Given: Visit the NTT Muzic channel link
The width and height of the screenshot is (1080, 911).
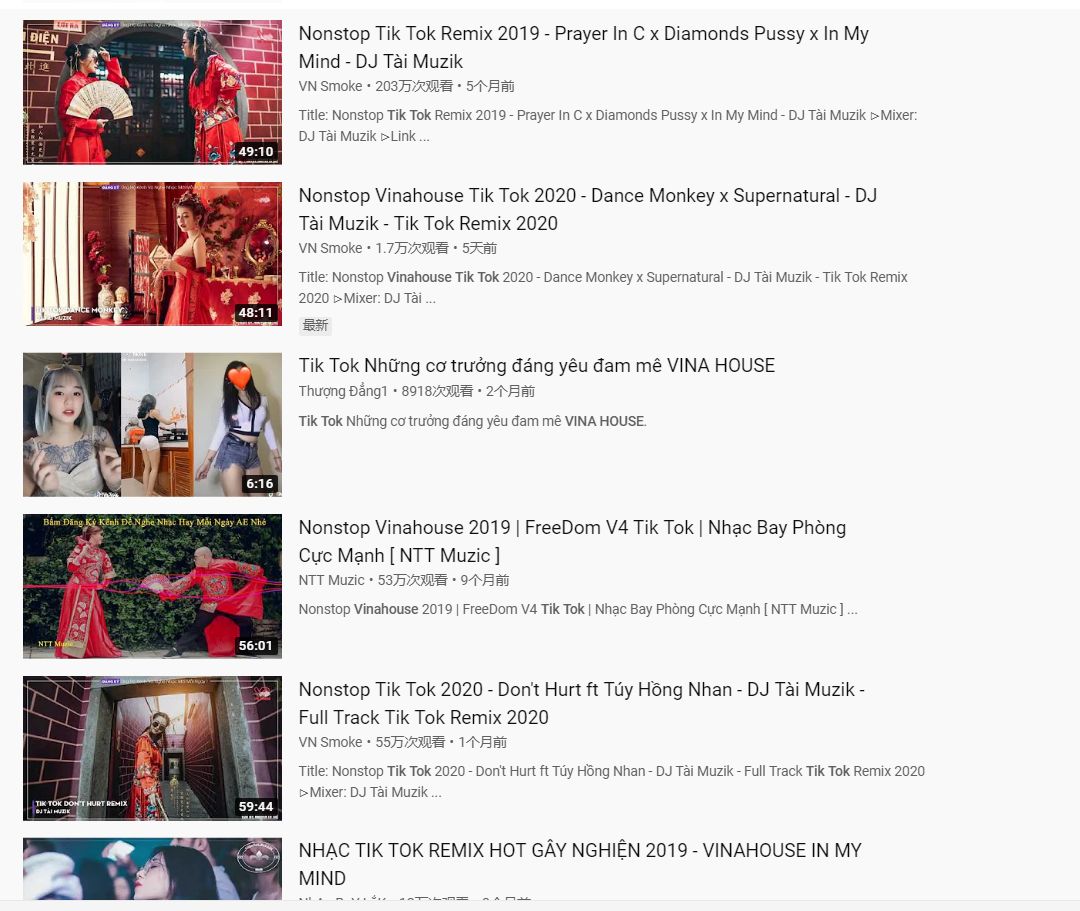Looking at the screenshot, I should 331,580.
